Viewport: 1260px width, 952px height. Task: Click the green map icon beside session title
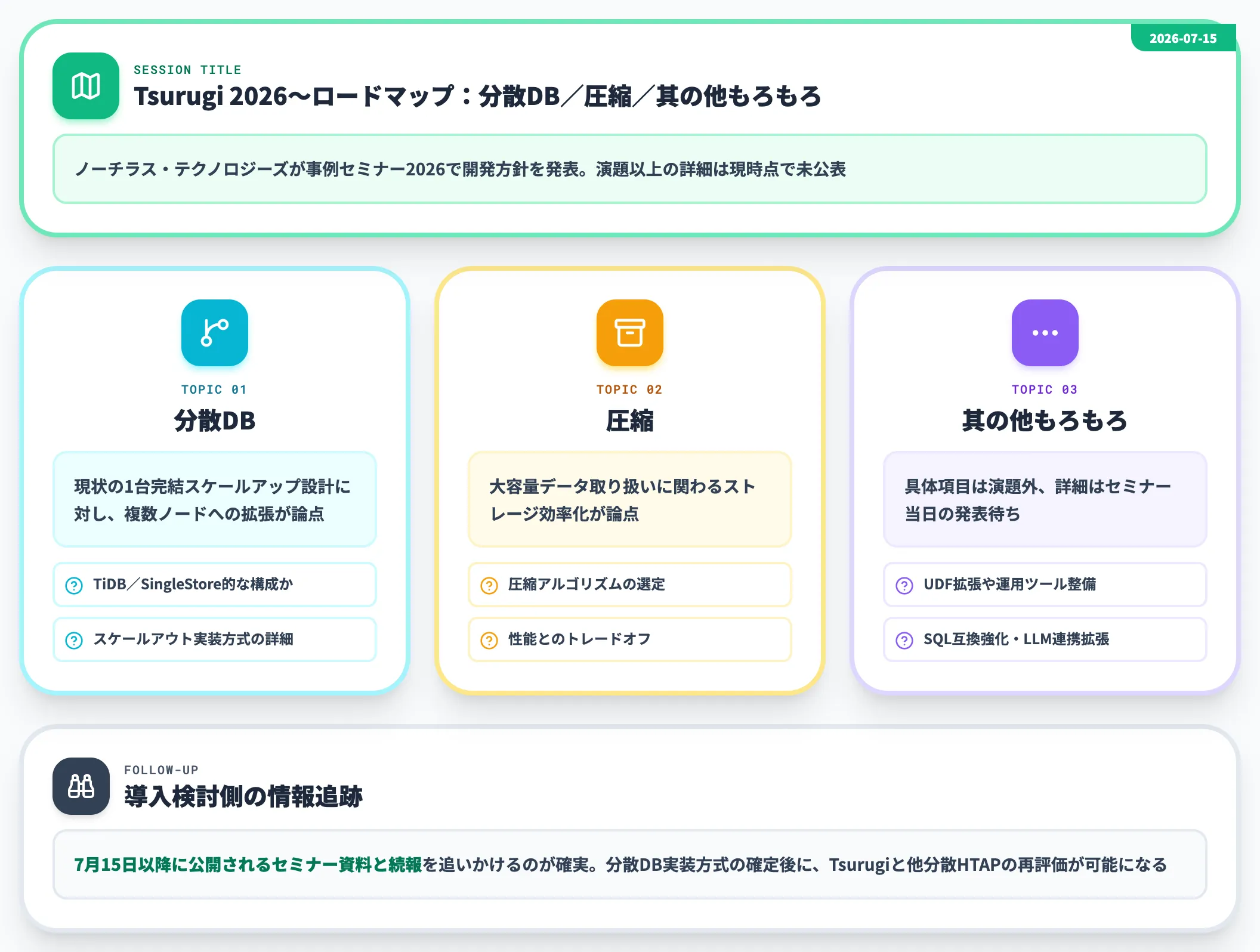point(86,86)
